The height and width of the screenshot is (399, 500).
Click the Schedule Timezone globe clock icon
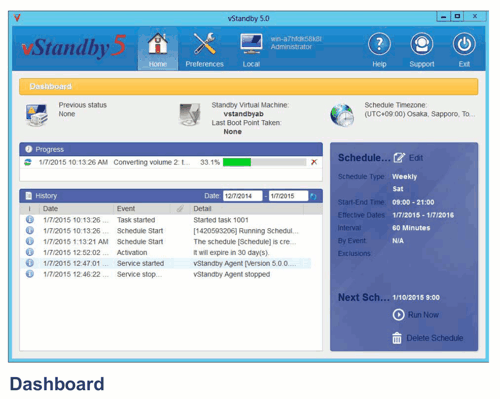tap(342, 115)
